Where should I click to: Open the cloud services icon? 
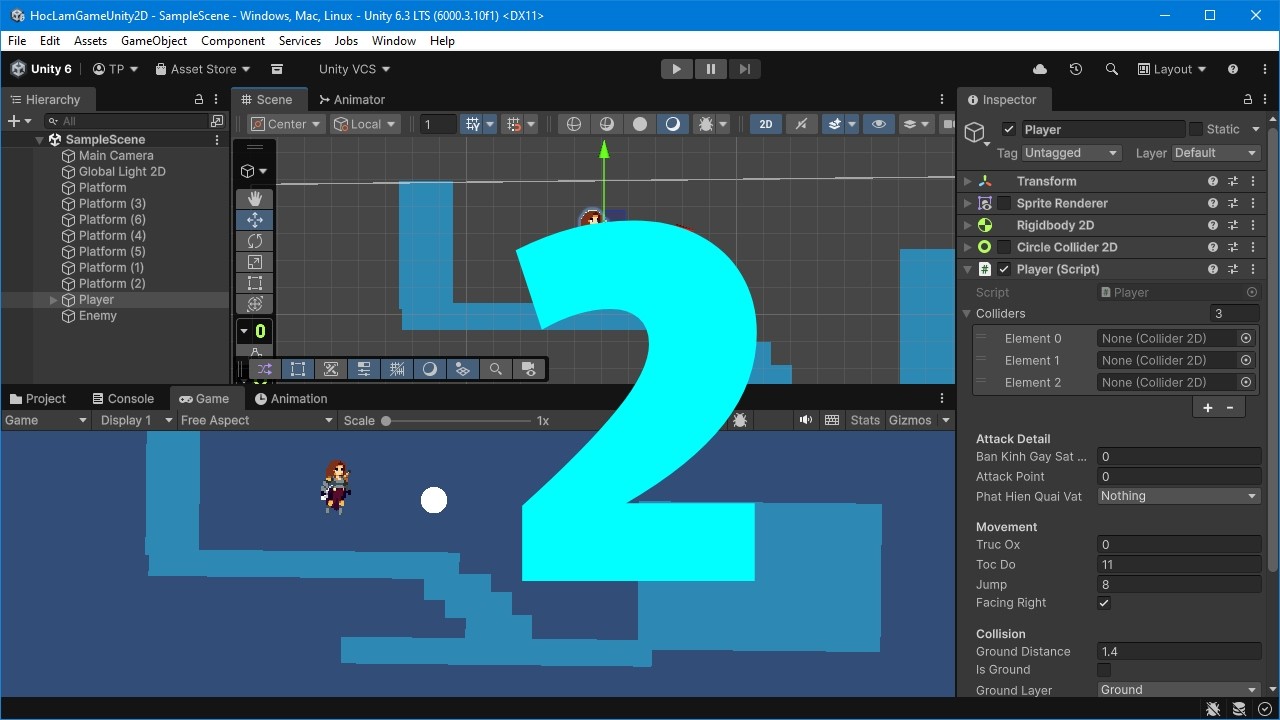pyautogui.click(x=1040, y=69)
